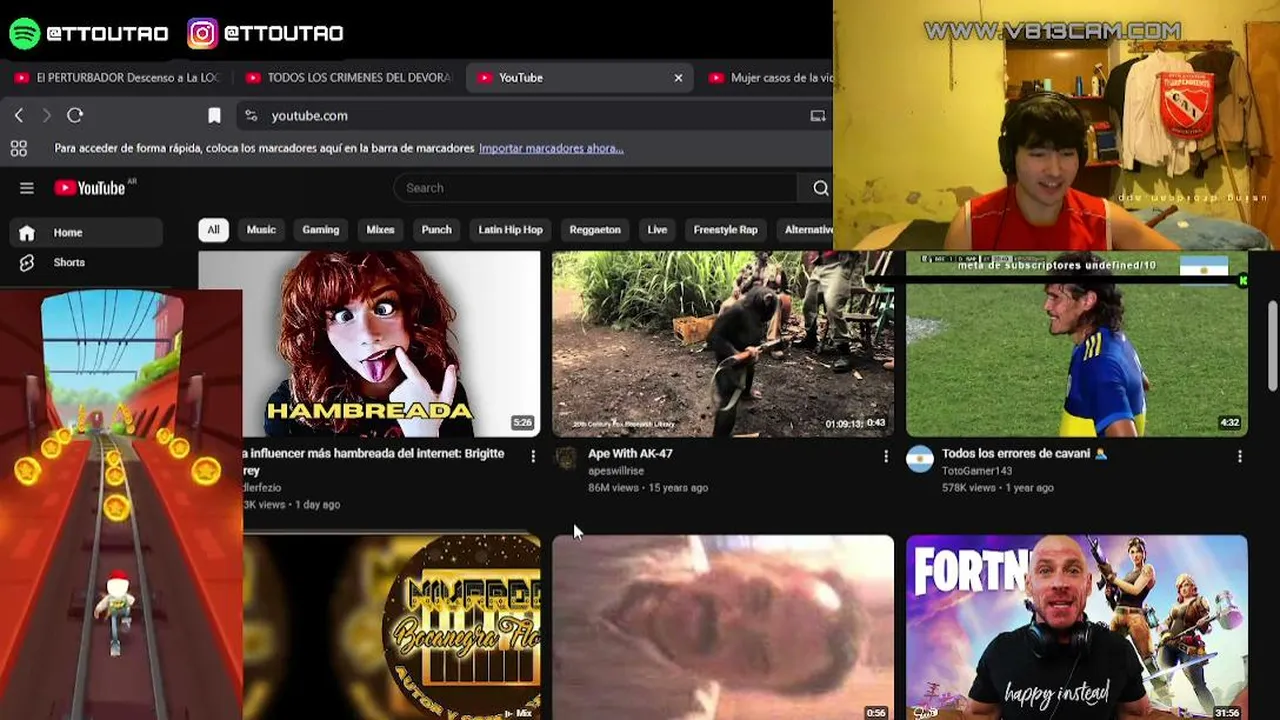Image resolution: width=1280 pixels, height=720 pixels.
Task: Click the TotoGamer143 channel avatar
Action: pos(920,459)
